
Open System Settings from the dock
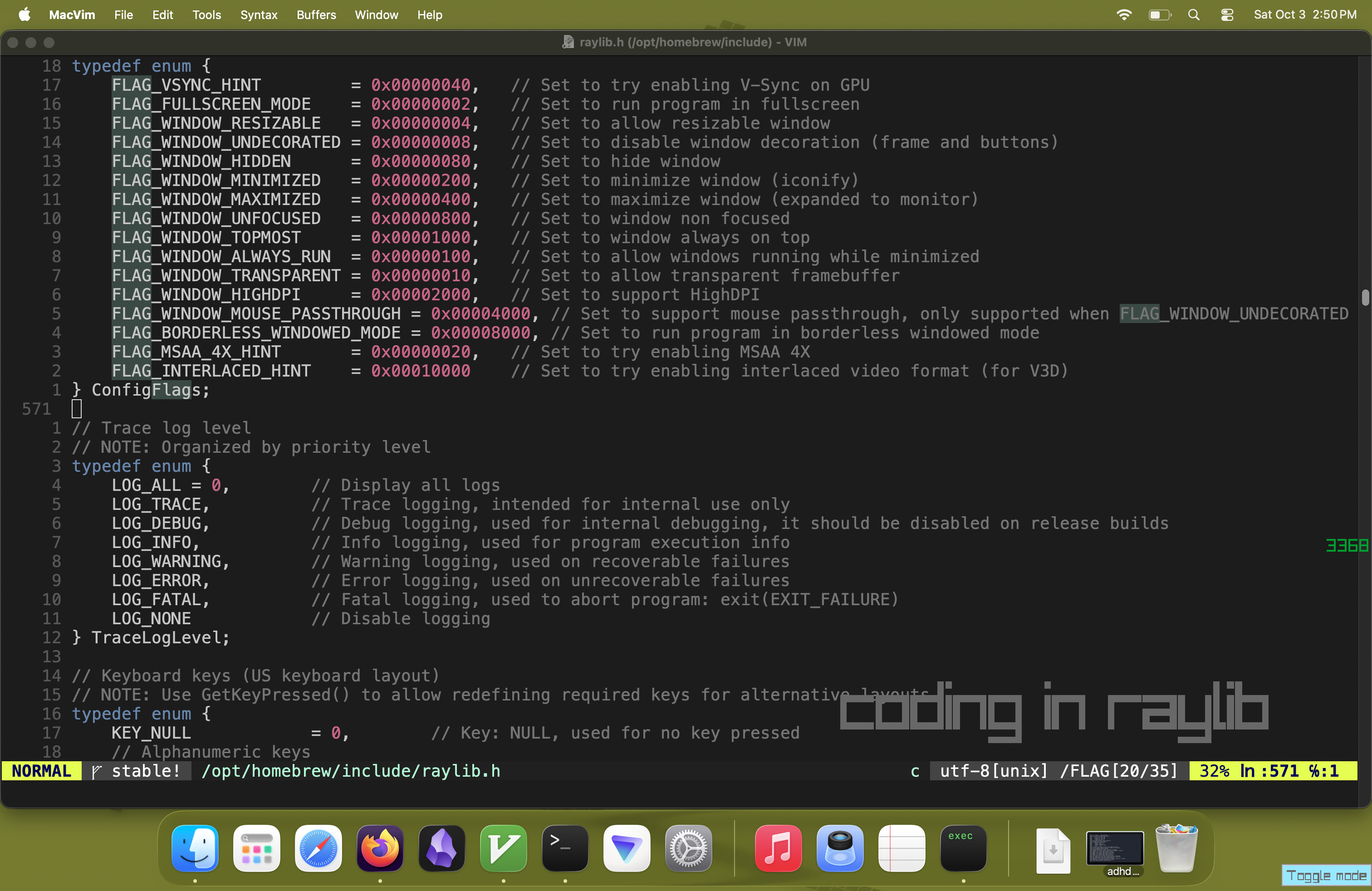[x=688, y=848]
